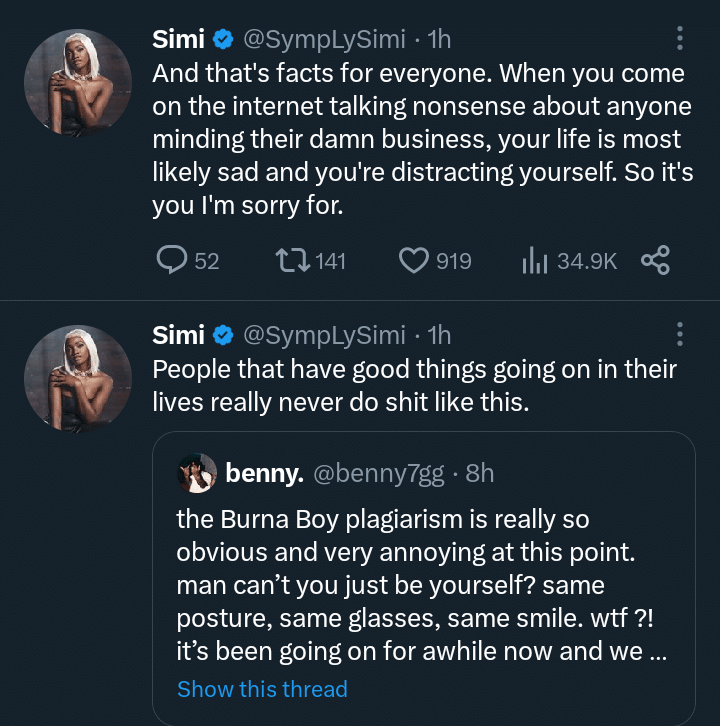Open benny. display name in quoted tweet
The height and width of the screenshot is (726, 720).
point(264,473)
